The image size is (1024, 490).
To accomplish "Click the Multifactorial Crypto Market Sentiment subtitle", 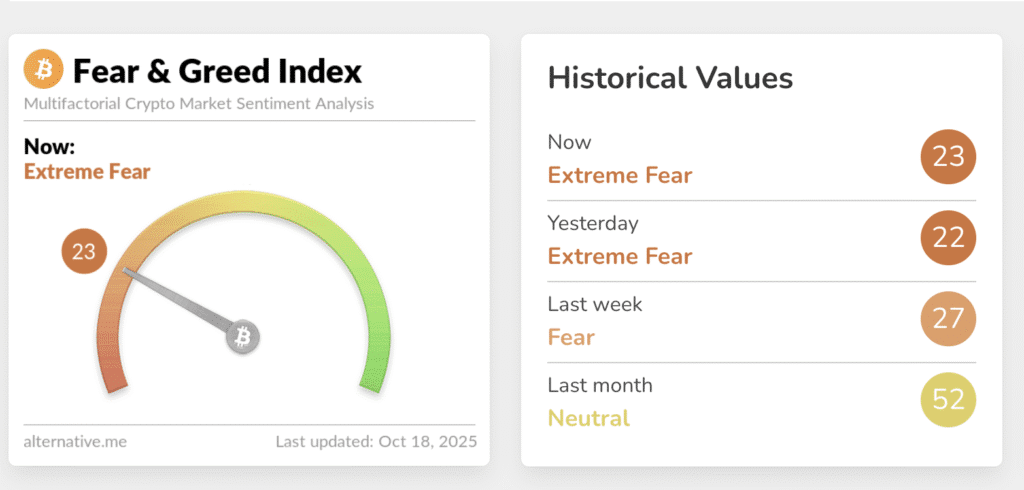I will [199, 103].
